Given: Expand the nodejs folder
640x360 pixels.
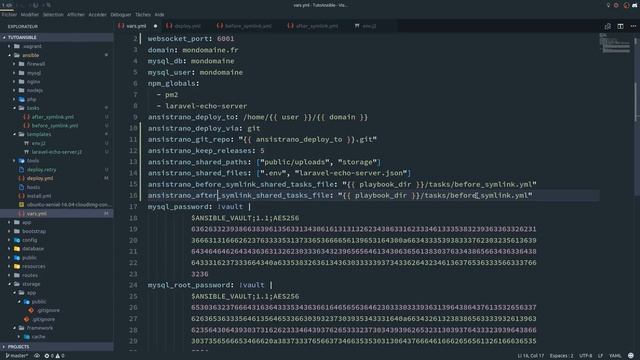Looking at the screenshot, I should click(57, 90).
